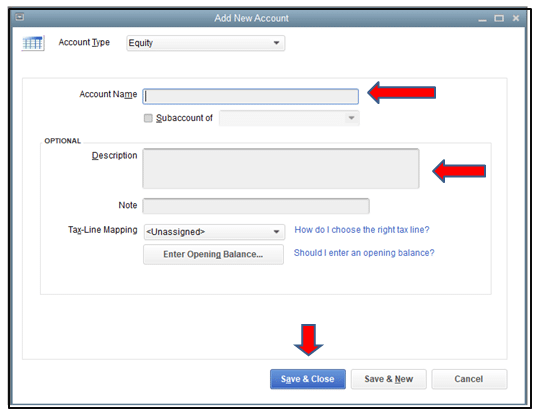The image size is (539, 417).
Task: Enable the Subaccount of checkbox
Action: pos(148,118)
